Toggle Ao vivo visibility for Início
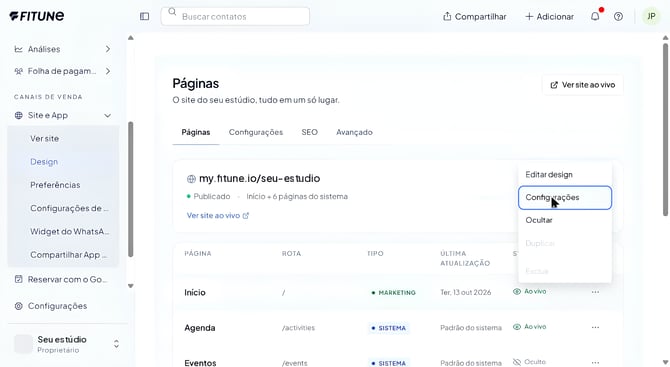670x367 pixels. (529, 291)
